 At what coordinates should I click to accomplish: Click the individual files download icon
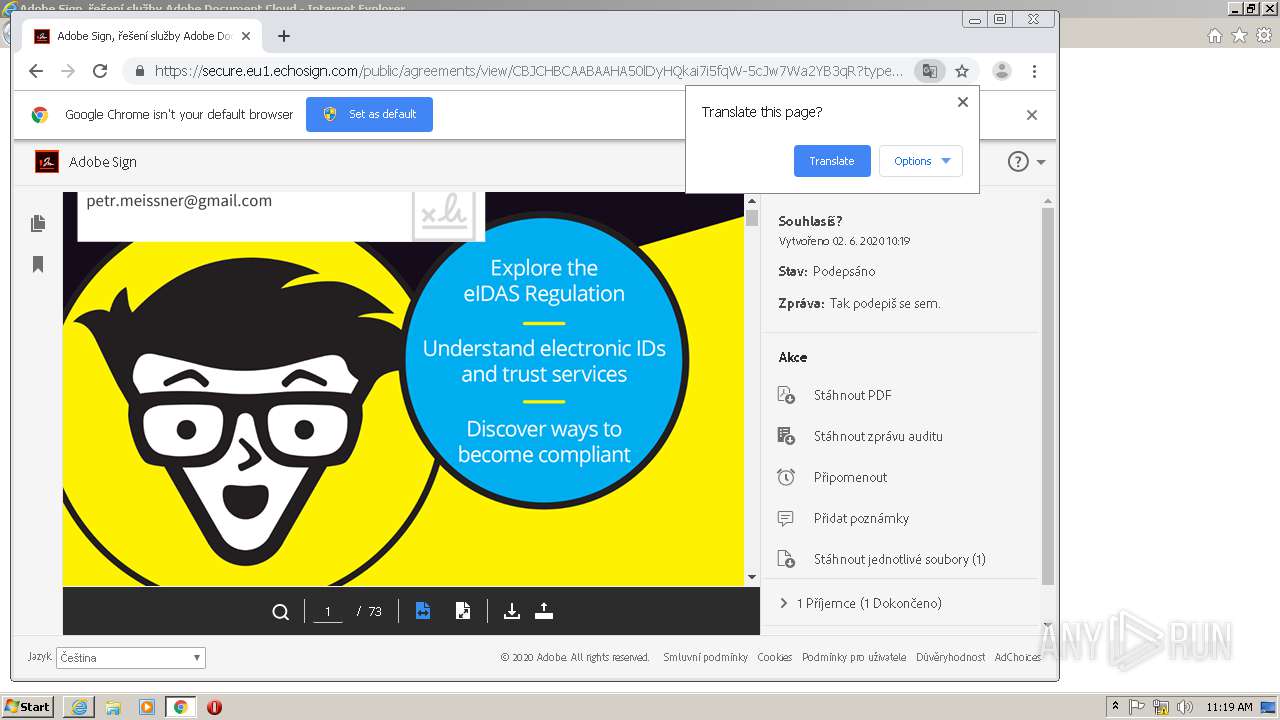[x=786, y=559]
